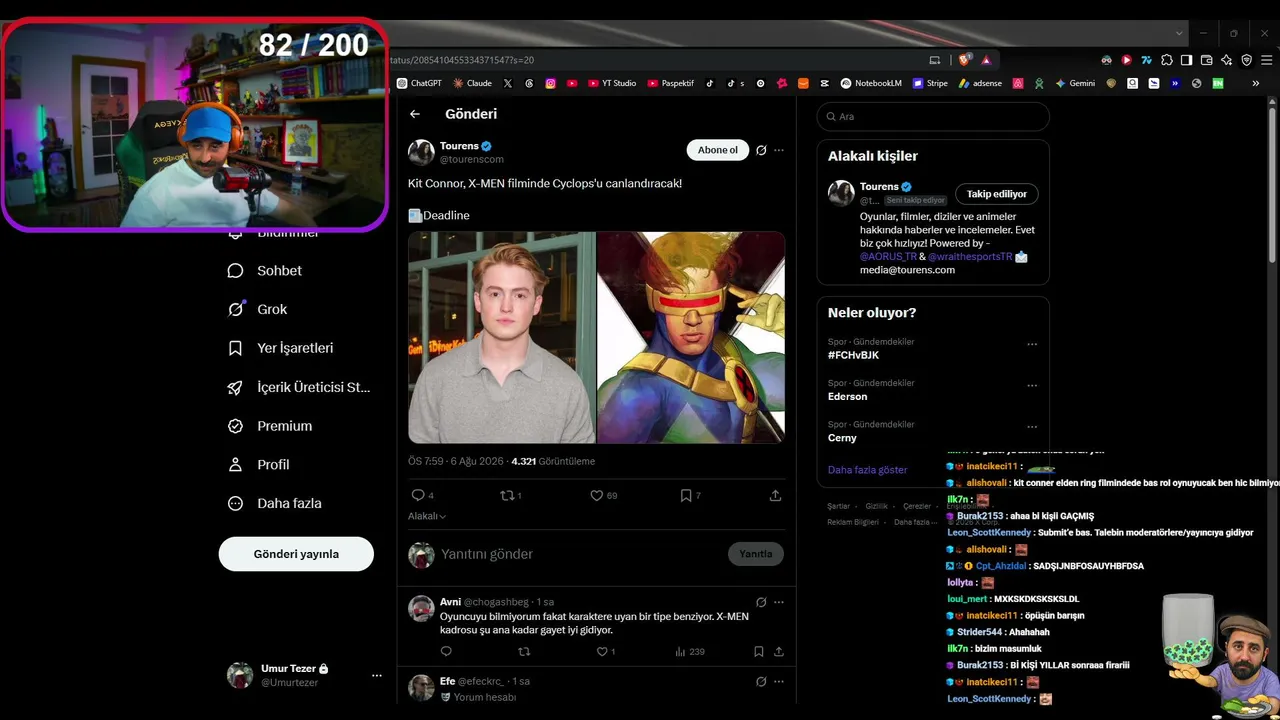Go back using the arrow beside Gönderi

pos(415,114)
